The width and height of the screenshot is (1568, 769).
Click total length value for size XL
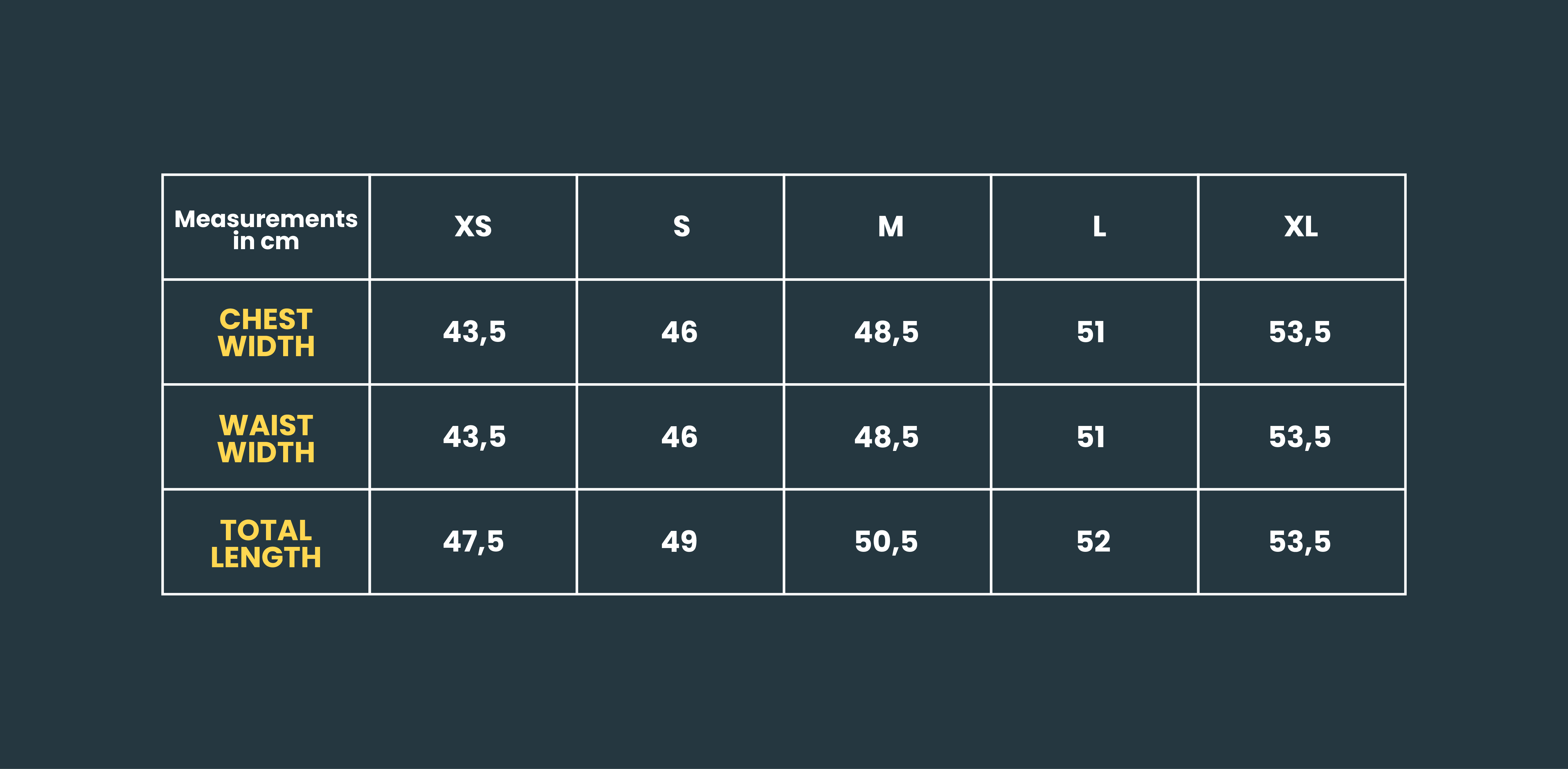point(1300,542)
